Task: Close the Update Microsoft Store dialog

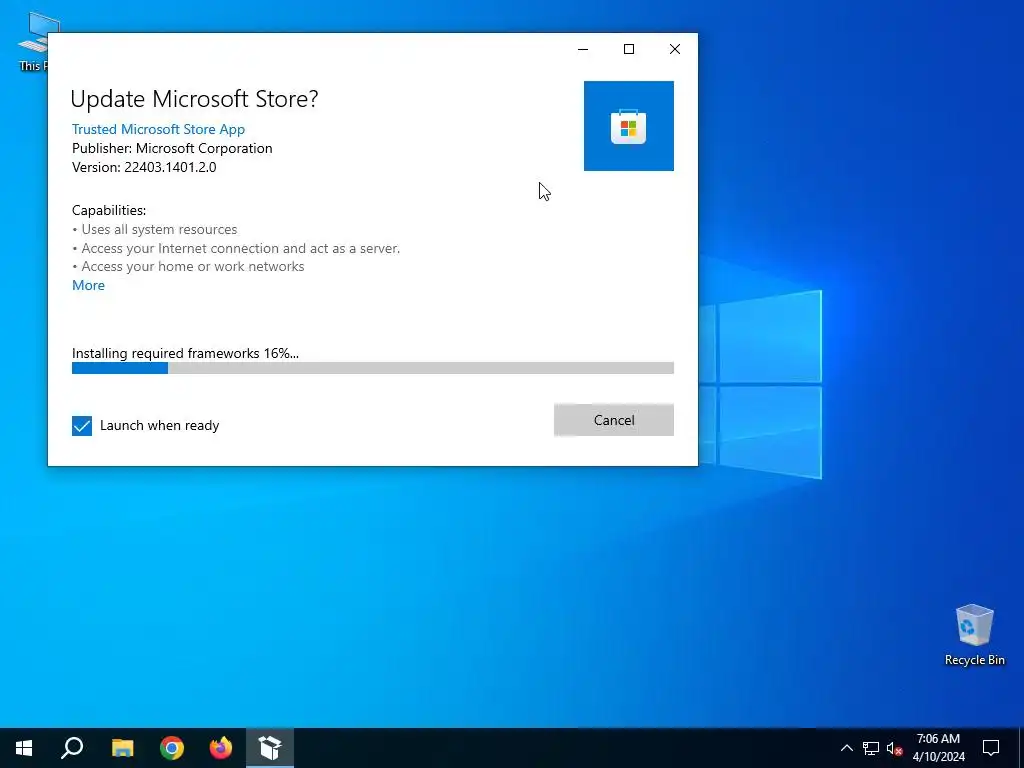Action: click(x=675, y=49)
